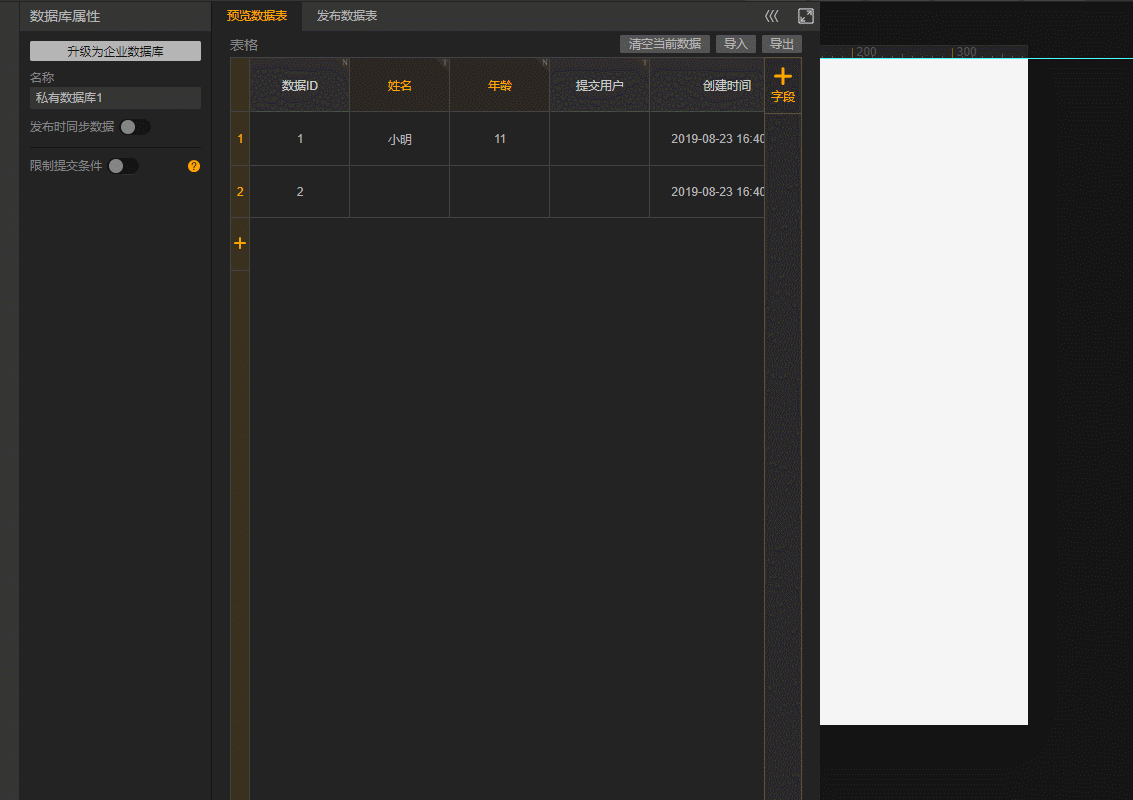This screenshot has width=1133, height=800.
Task: Toggle the sync data on publish switch
Action: click(135, 127)
